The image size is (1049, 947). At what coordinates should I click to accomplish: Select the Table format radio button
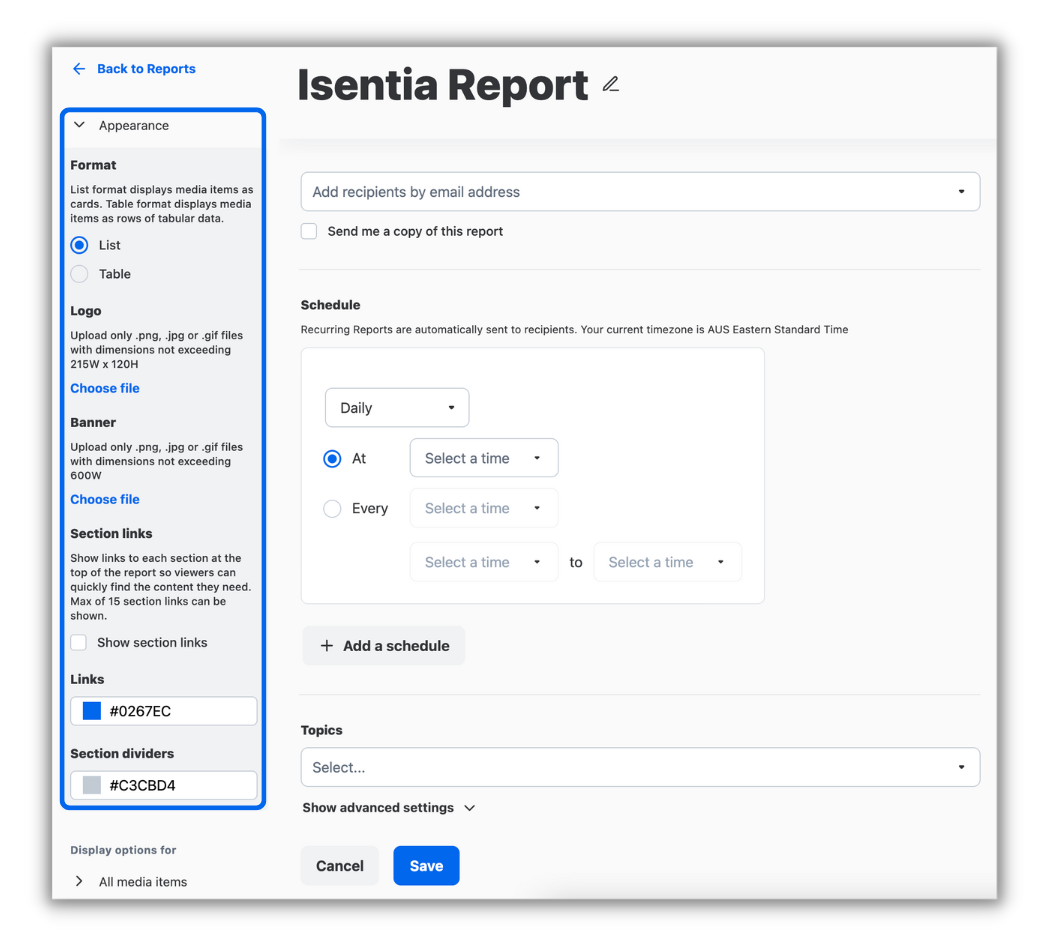click(x=80, y=274)
